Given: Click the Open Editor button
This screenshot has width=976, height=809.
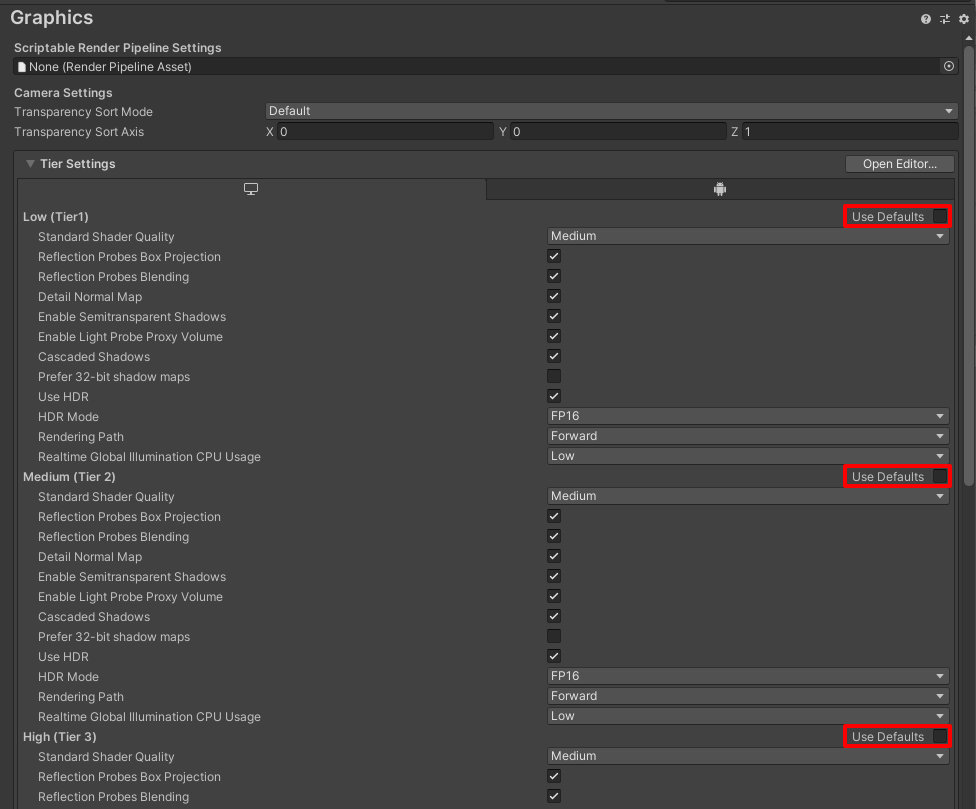Looking at the screenshot, I should pyautogui.click(x=899, y=164).
